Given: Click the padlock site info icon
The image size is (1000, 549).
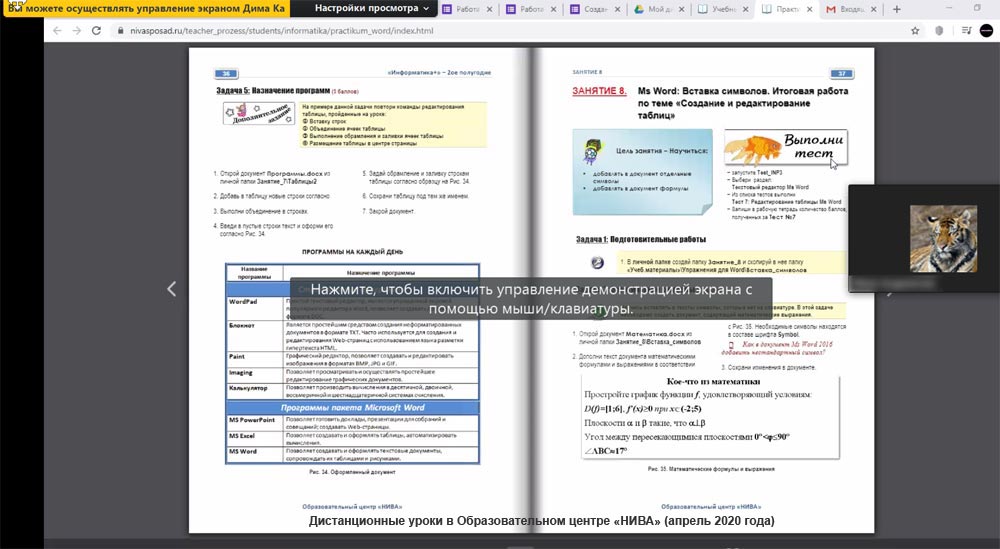Looking at the screenshot, I should pos(121,31).
